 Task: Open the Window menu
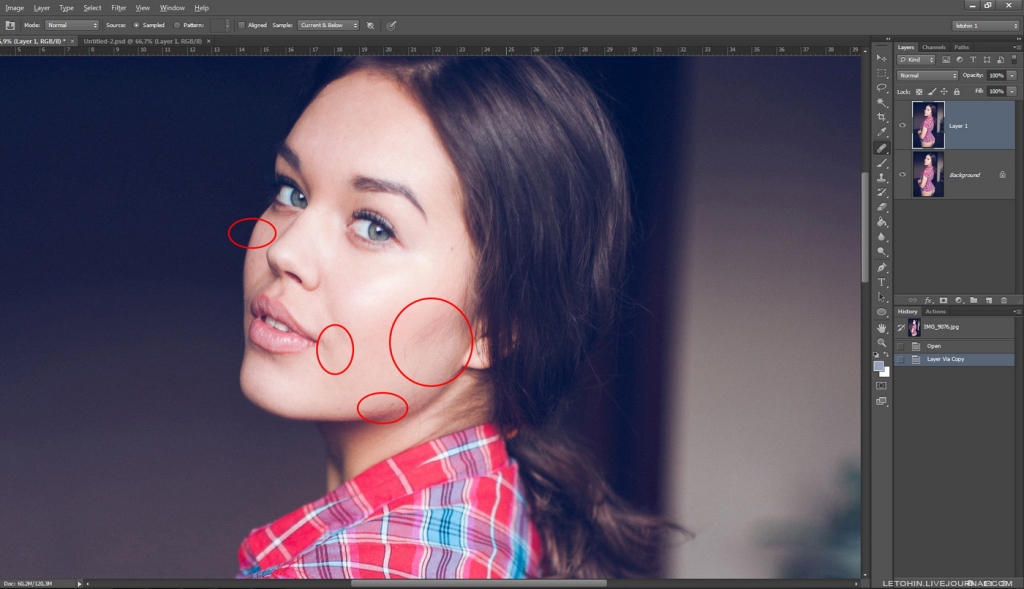[x=172, y=8]
